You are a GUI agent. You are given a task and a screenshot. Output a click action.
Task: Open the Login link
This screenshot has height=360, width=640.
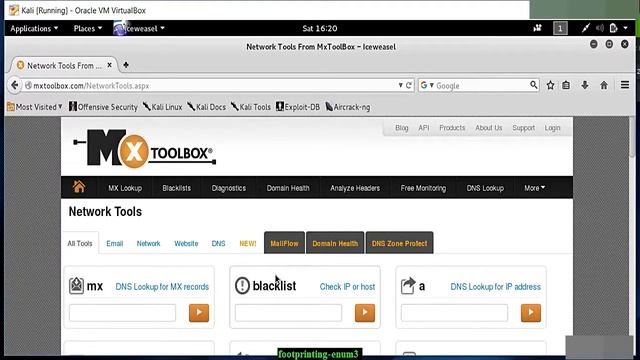tap(552, 128)
